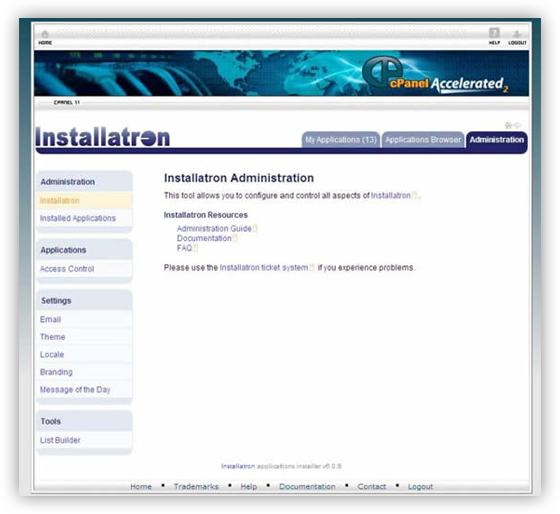This screenshot has width=560, height=514.
Task: Click Trademarks in the footer links
Action: pyautogui.click(x=196, y=486)
